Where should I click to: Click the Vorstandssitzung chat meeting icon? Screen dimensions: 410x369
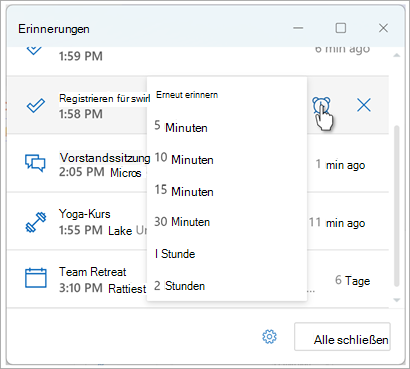[x=35, y=163]
